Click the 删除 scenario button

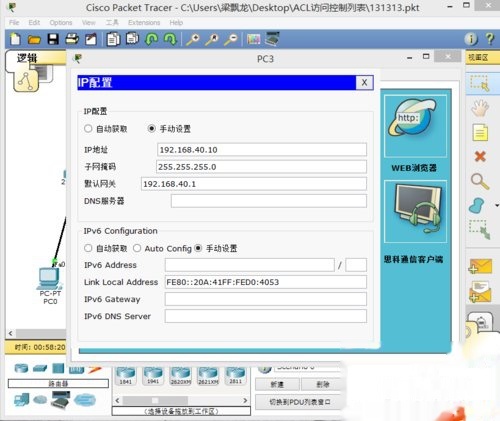coord(323,384)
